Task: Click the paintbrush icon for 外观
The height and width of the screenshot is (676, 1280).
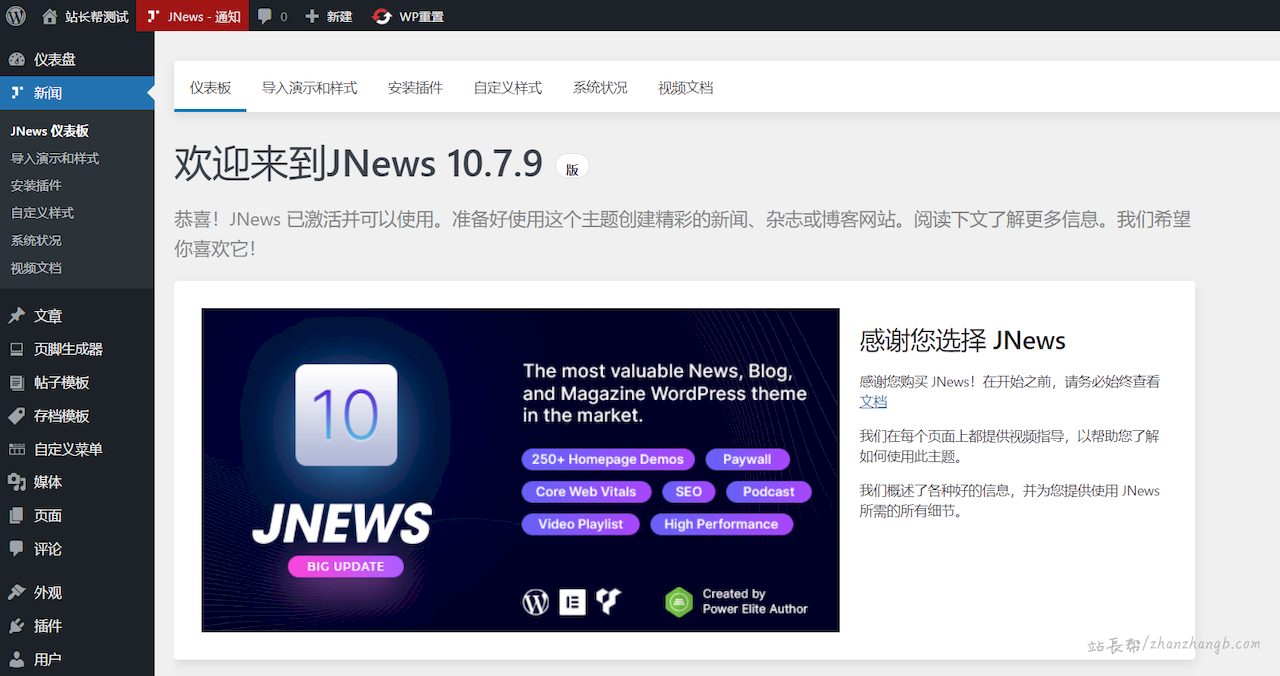Action: [17, 592]
